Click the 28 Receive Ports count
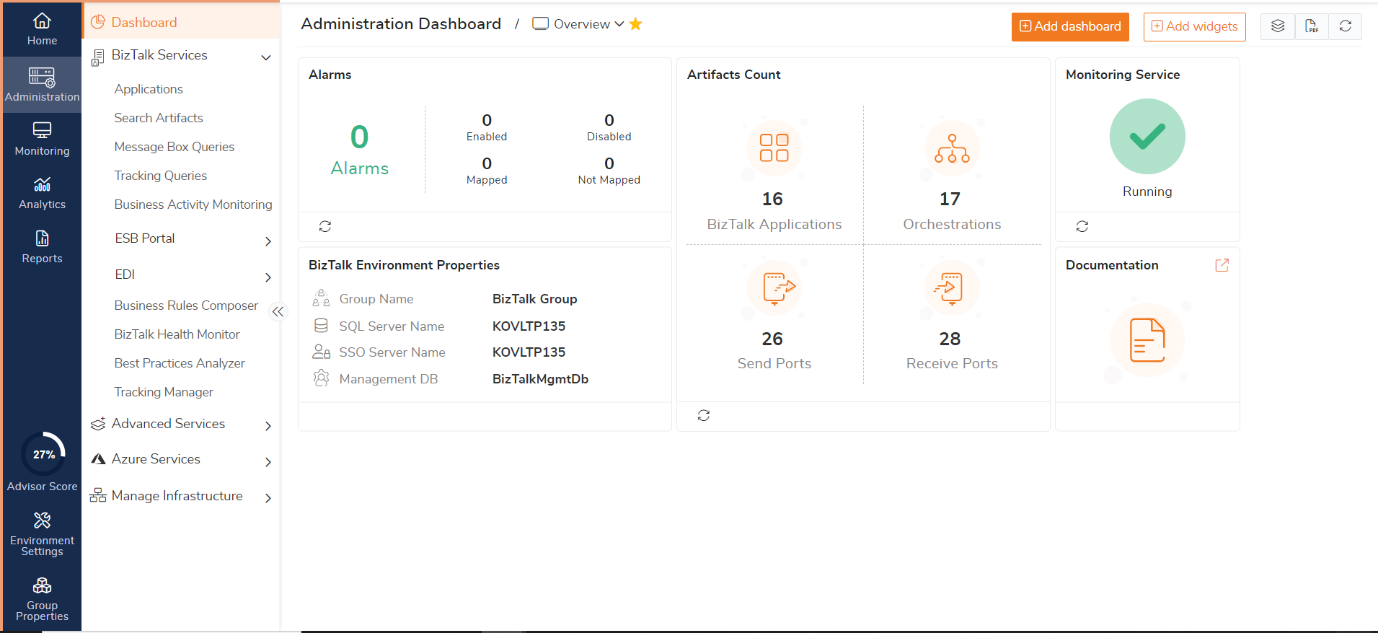Viewport: 1378px width, 633px height. [950, 339]
